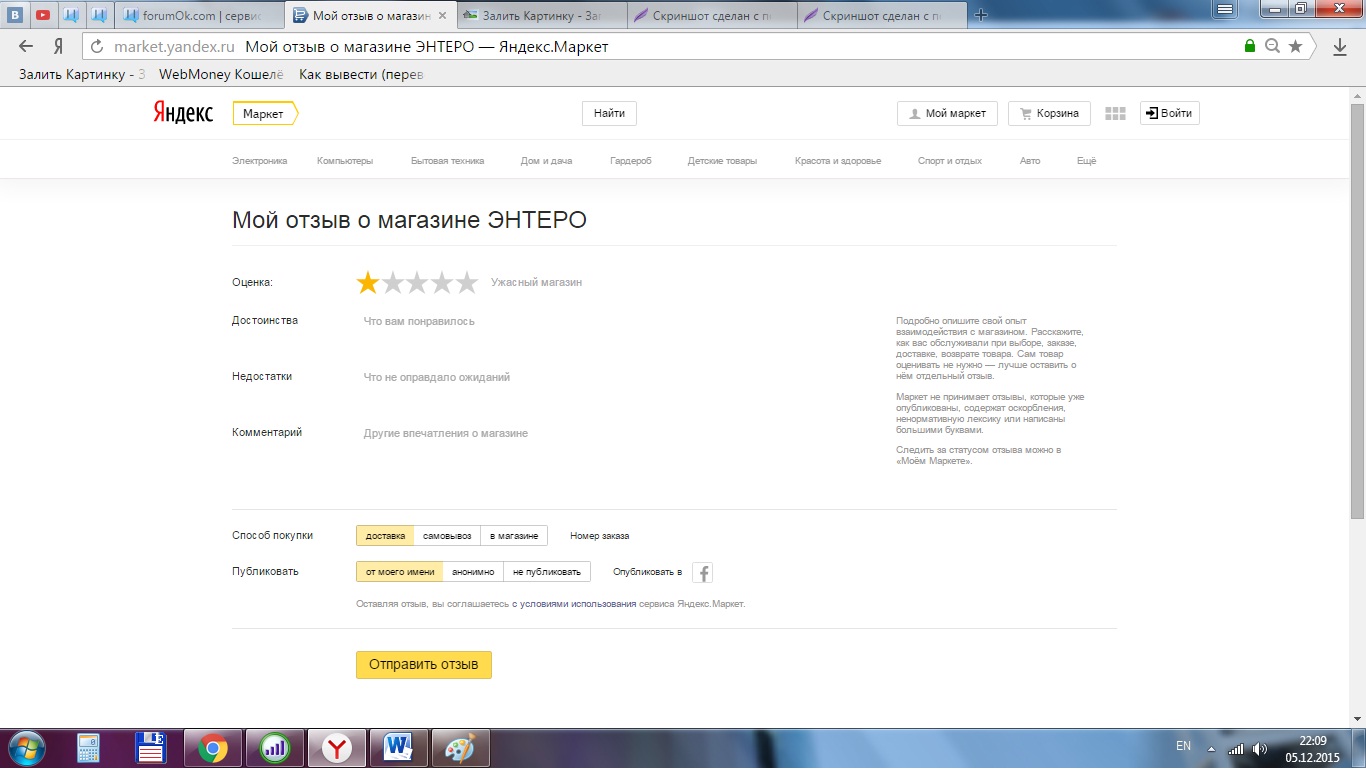Open the browser downloads arrow
This screenshot has height=770, width=1366.
[1340, 46]
